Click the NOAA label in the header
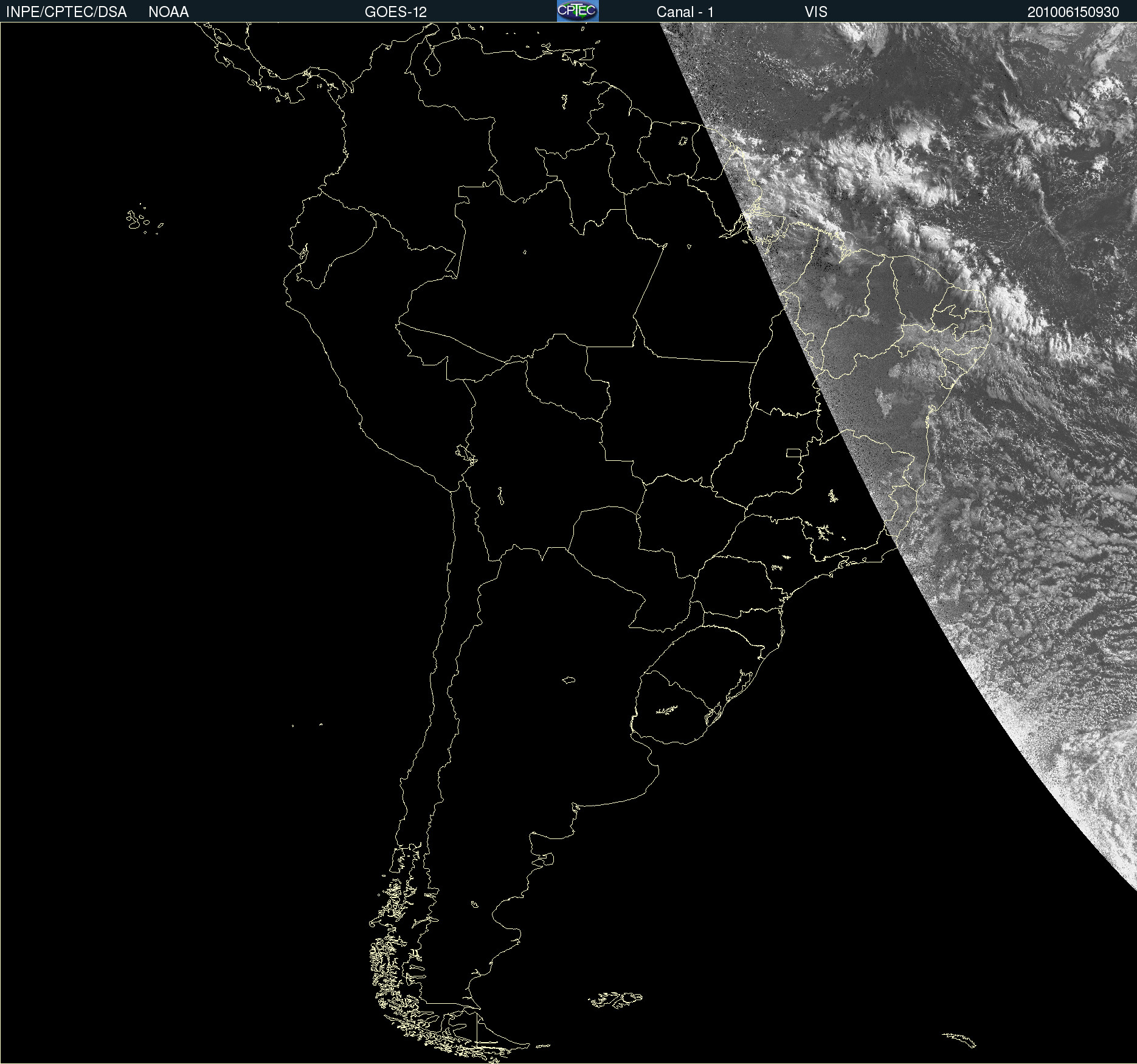 (x=168, y=12)
